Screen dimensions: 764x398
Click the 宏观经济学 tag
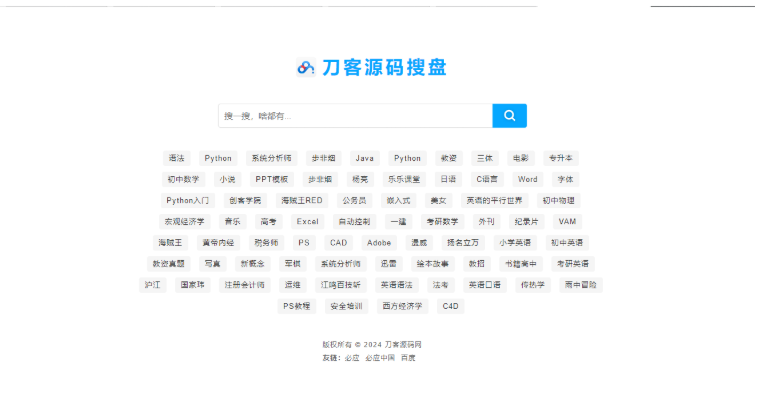click(x=185, y=222)
